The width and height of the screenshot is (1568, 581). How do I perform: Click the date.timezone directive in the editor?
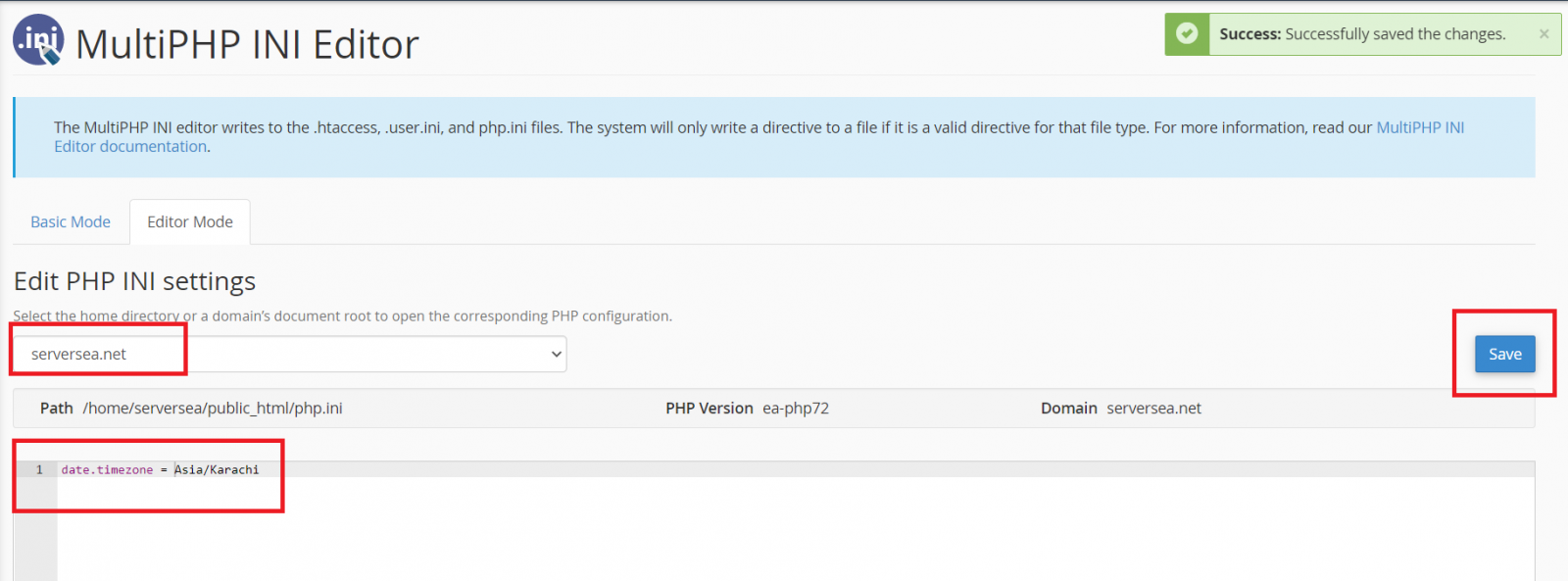(106, 469)
